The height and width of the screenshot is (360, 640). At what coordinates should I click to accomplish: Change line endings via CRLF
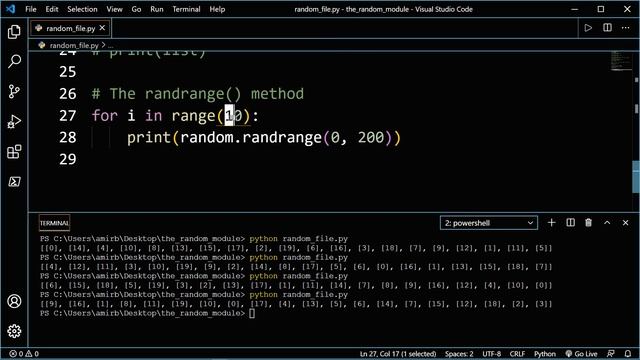pos(517,354)
